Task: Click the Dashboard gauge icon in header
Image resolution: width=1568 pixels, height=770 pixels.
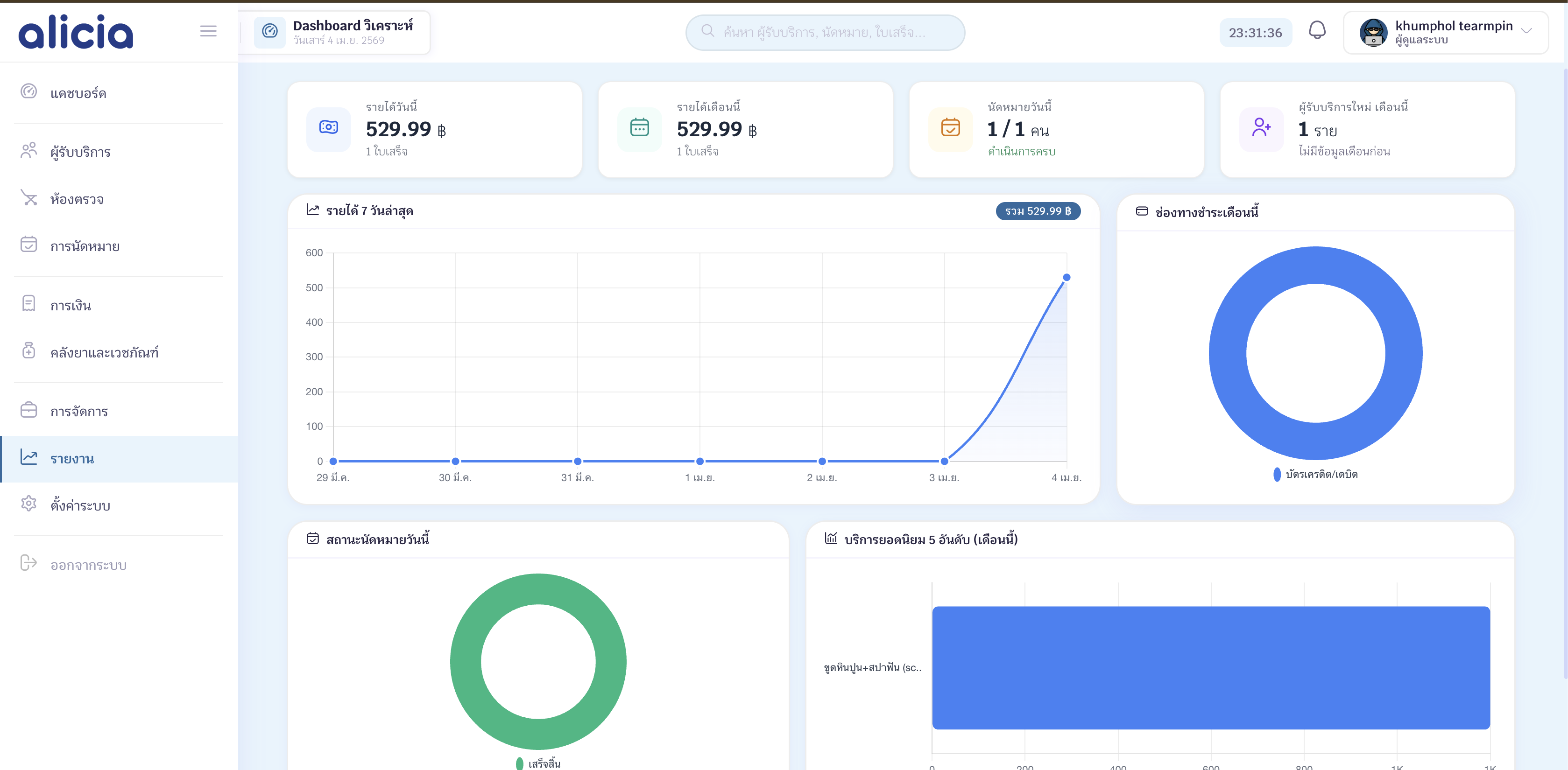Action: (269, 32)
